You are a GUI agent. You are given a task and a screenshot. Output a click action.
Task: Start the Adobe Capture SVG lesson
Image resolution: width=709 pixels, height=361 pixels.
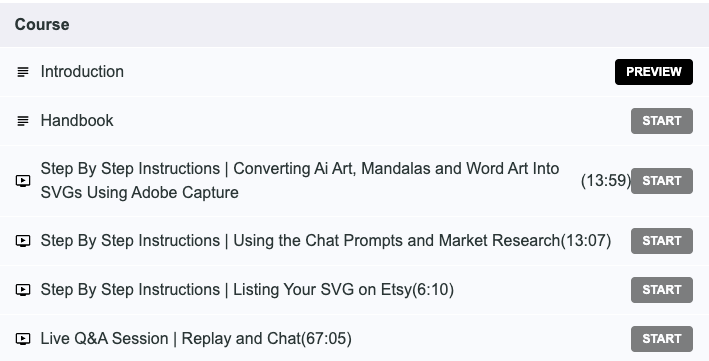pyautogui.click(x=662, y=181)
